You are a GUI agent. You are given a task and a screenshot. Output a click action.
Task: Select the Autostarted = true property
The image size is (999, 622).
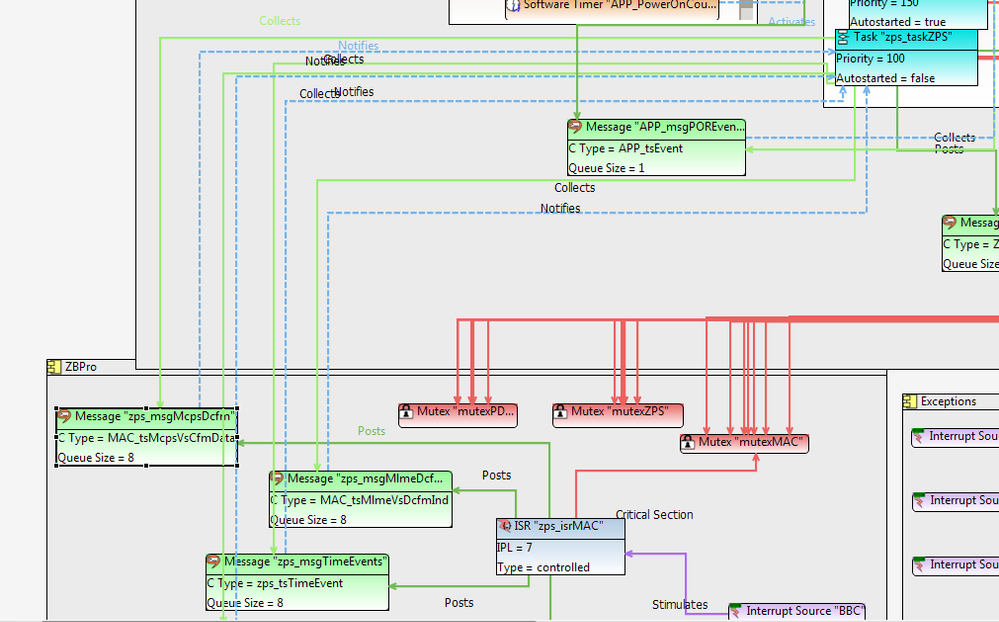pyautogui.click(x=898, y=22)
